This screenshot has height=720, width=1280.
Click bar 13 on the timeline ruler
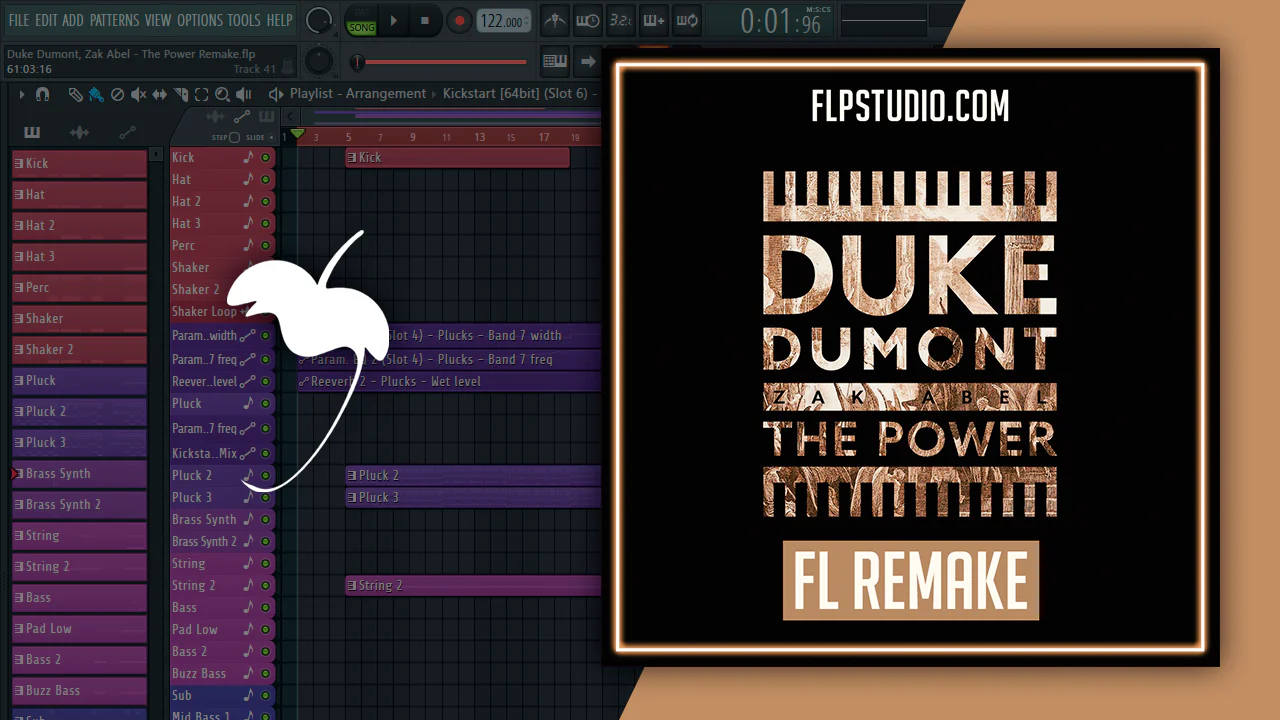(x=480, y=137)
